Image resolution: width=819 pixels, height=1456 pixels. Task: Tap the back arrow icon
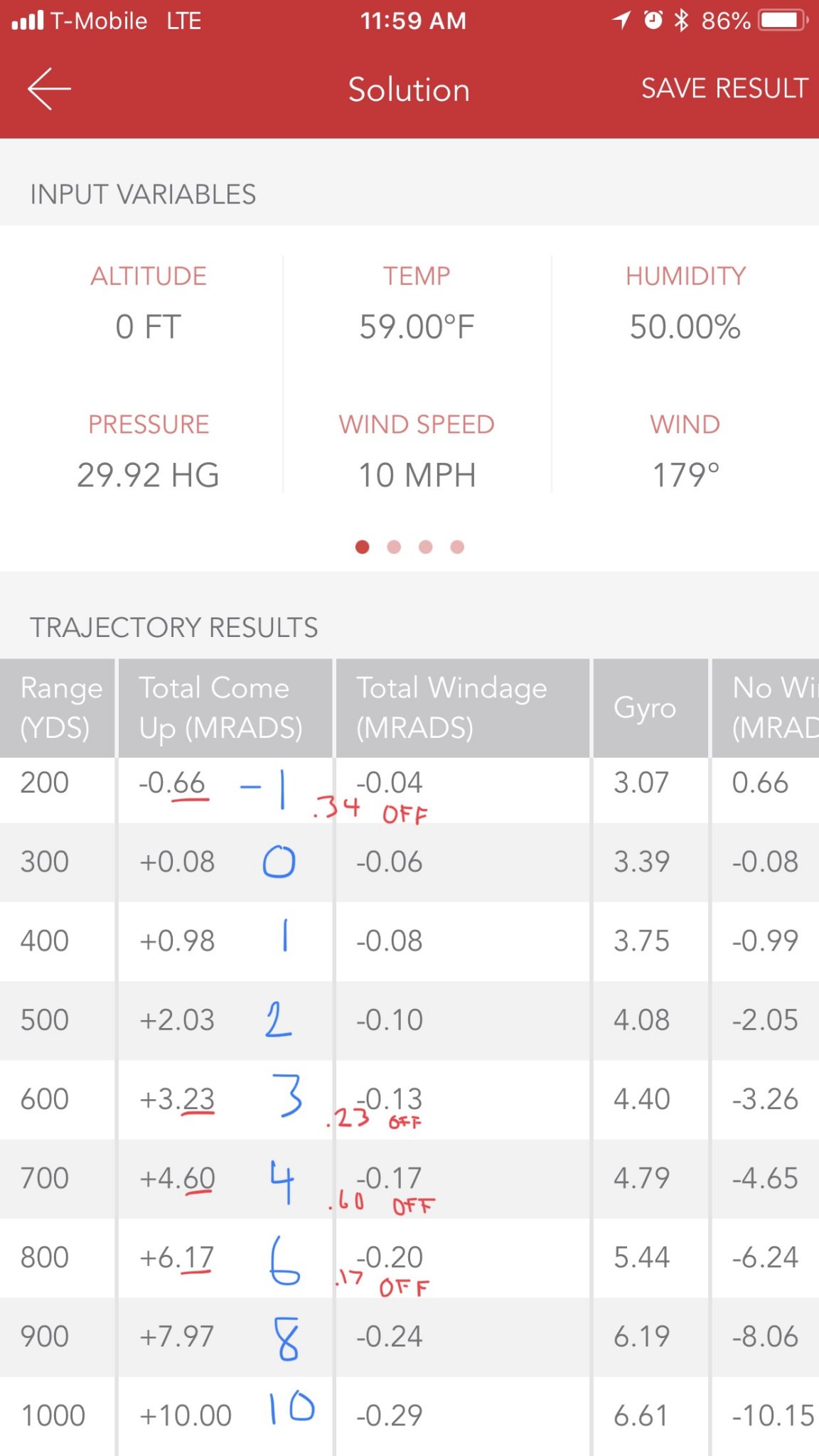click(49, 89)
